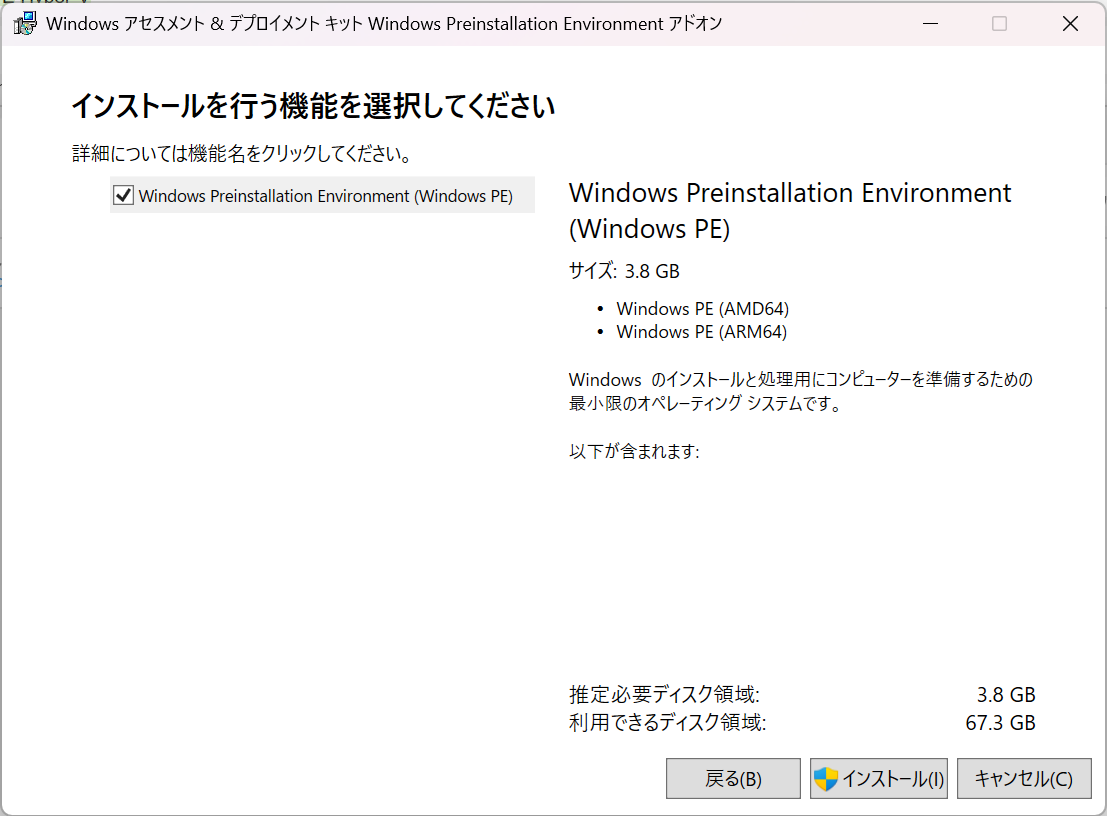
Task: Click the Windows PE (ARM64) list item
Action: pyautogui.click(x=700, y=331)
